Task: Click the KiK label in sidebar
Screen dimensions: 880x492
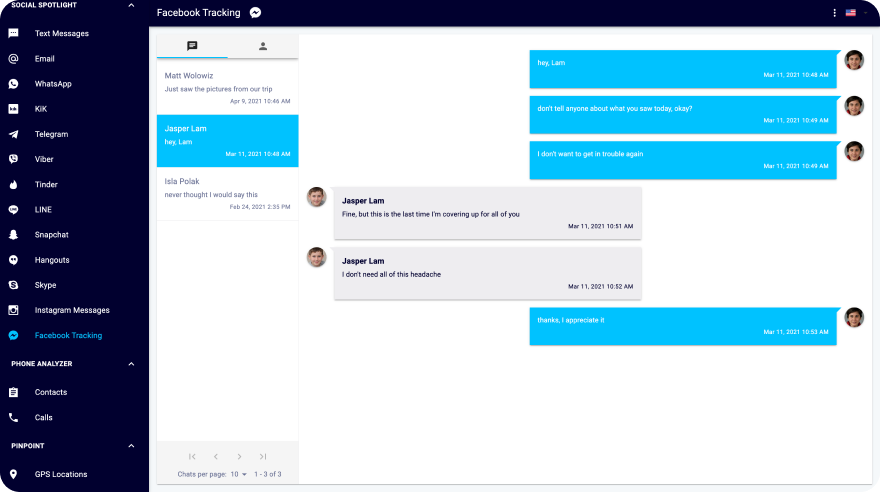Action: tap(41, 109)
